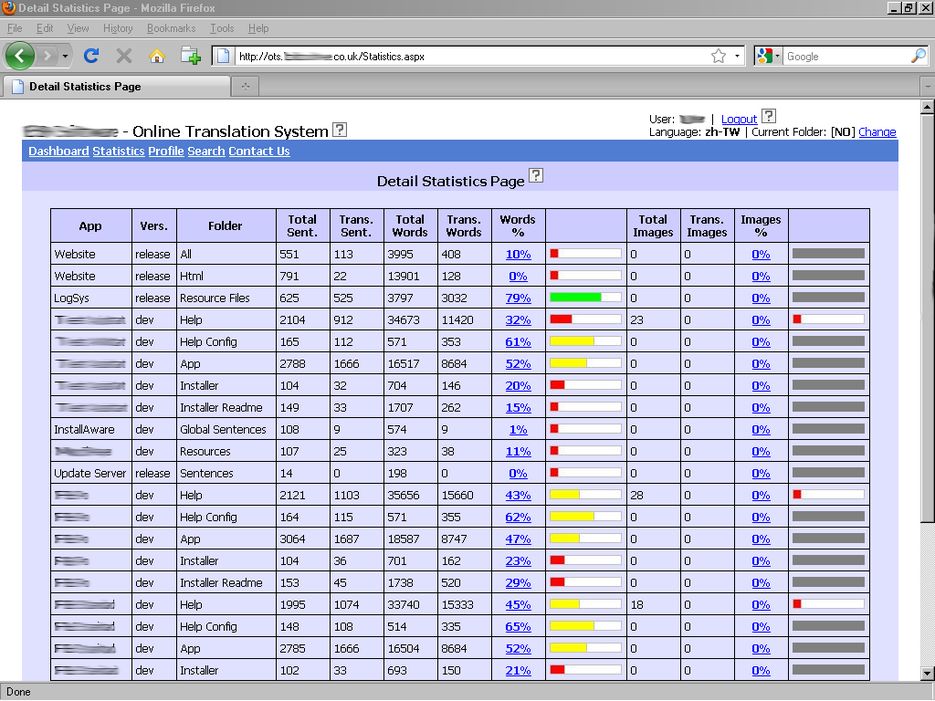935x701 pixels.
Task: Click the 79% words link for LogSys
Action: 518,298
